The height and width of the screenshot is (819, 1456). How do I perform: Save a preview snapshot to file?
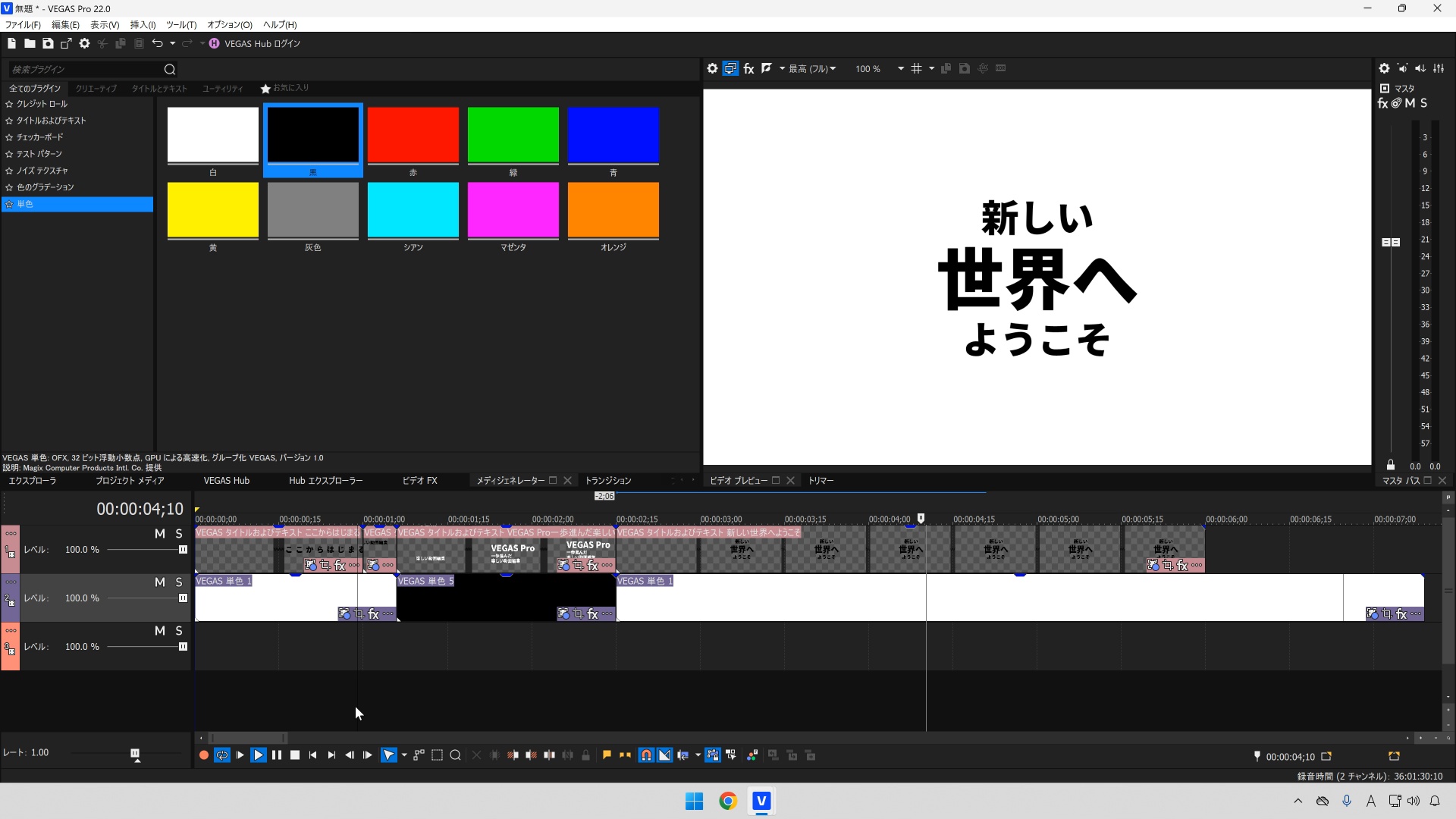964,68
